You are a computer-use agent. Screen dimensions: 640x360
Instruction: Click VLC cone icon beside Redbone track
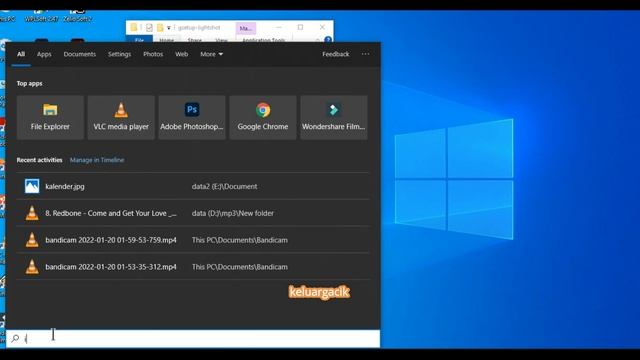point(32,213)
